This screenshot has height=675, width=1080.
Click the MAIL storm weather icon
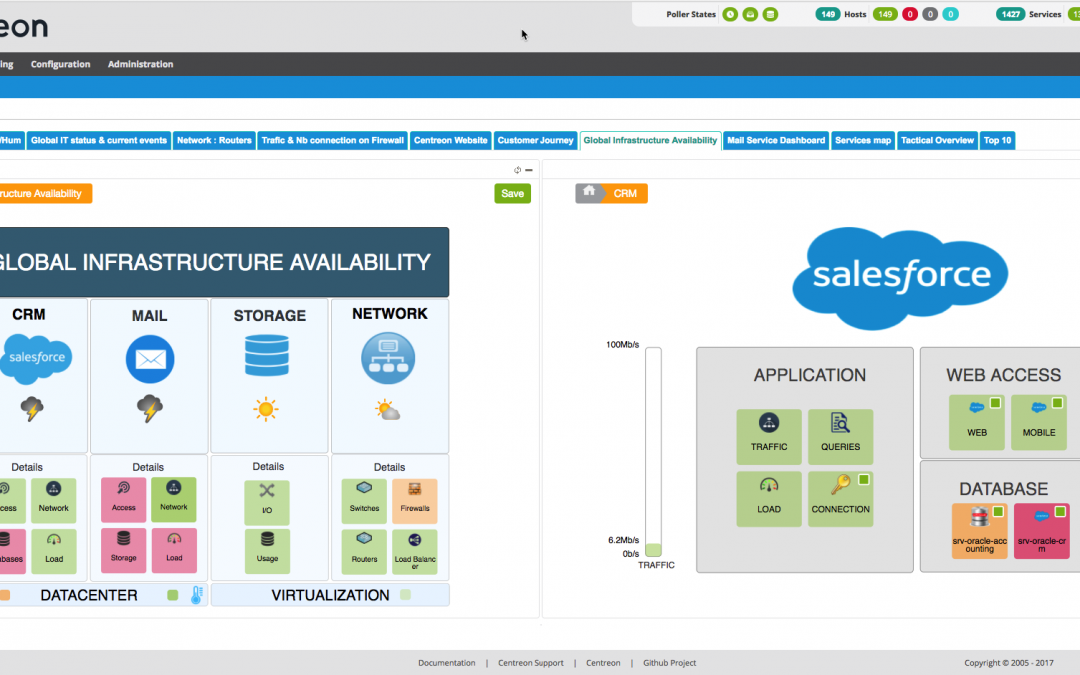149,408
